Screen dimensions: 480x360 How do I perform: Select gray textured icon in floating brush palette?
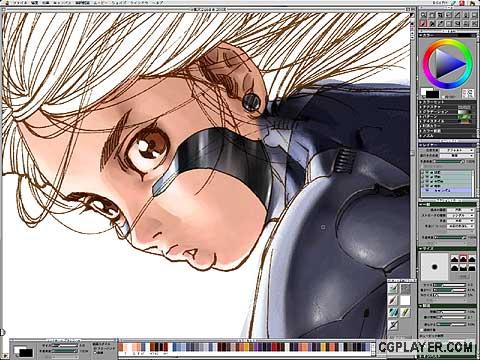point(405,288)
